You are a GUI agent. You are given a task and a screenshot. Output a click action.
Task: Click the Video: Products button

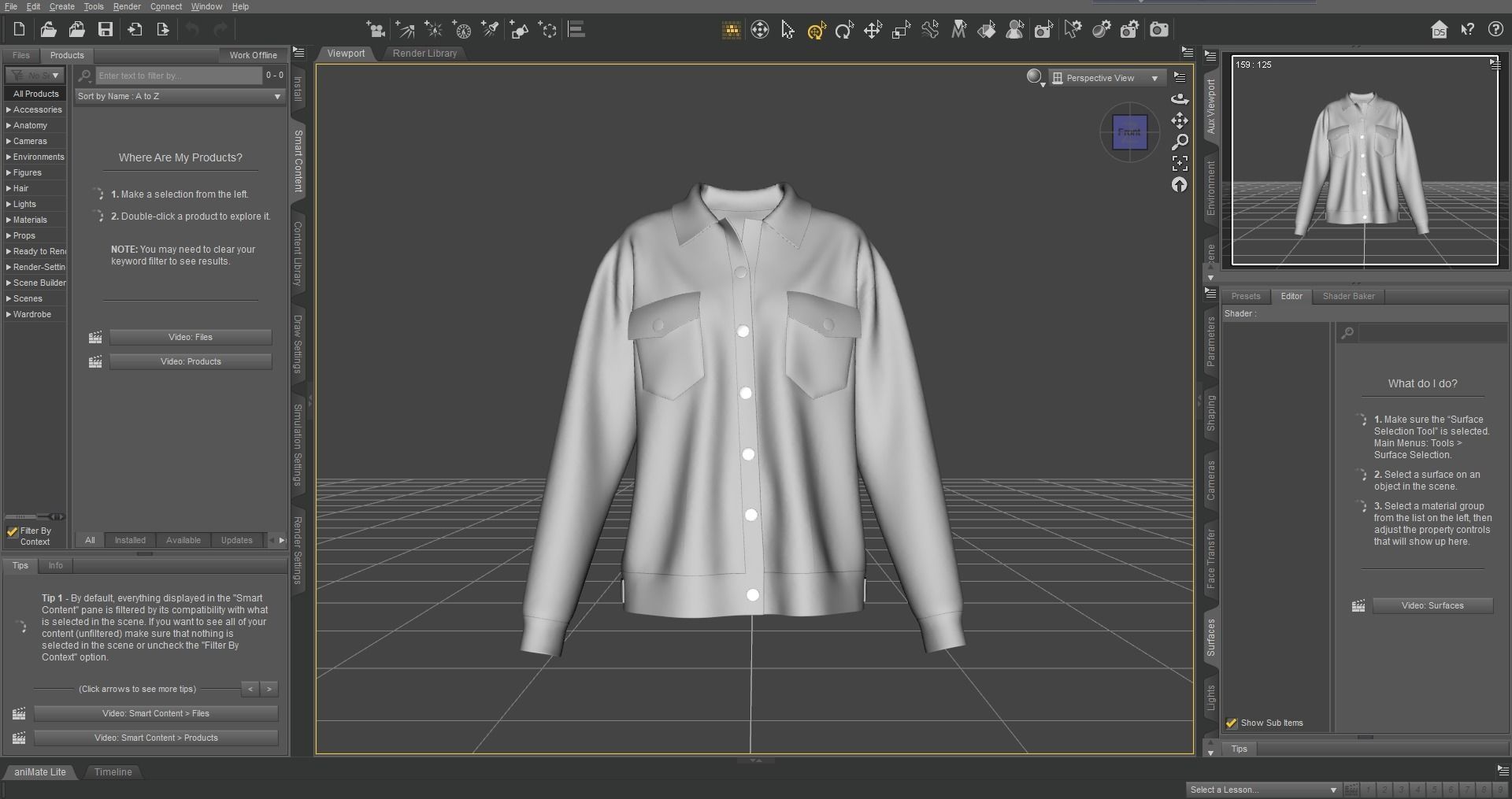(191, 361)
